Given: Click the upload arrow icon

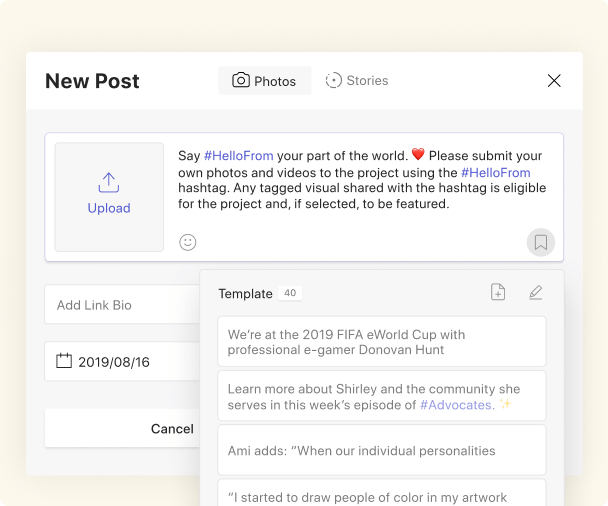Looking at the screenshot, I should pos(109,183).
